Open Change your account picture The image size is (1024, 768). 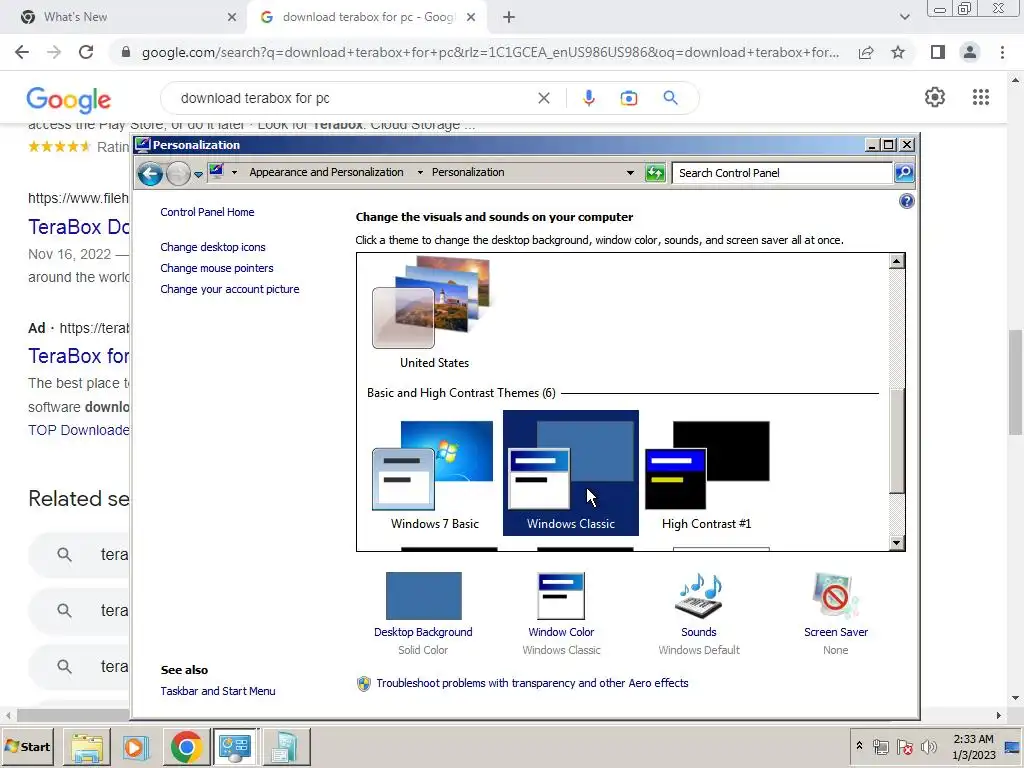click(x=230, y=289)
